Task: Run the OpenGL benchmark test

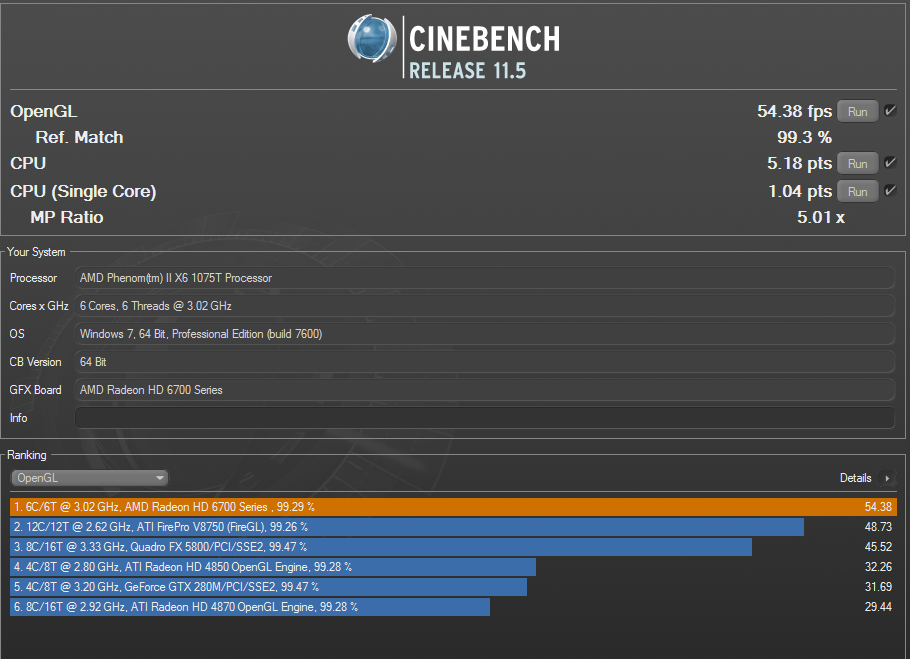Action: [857, 111]
